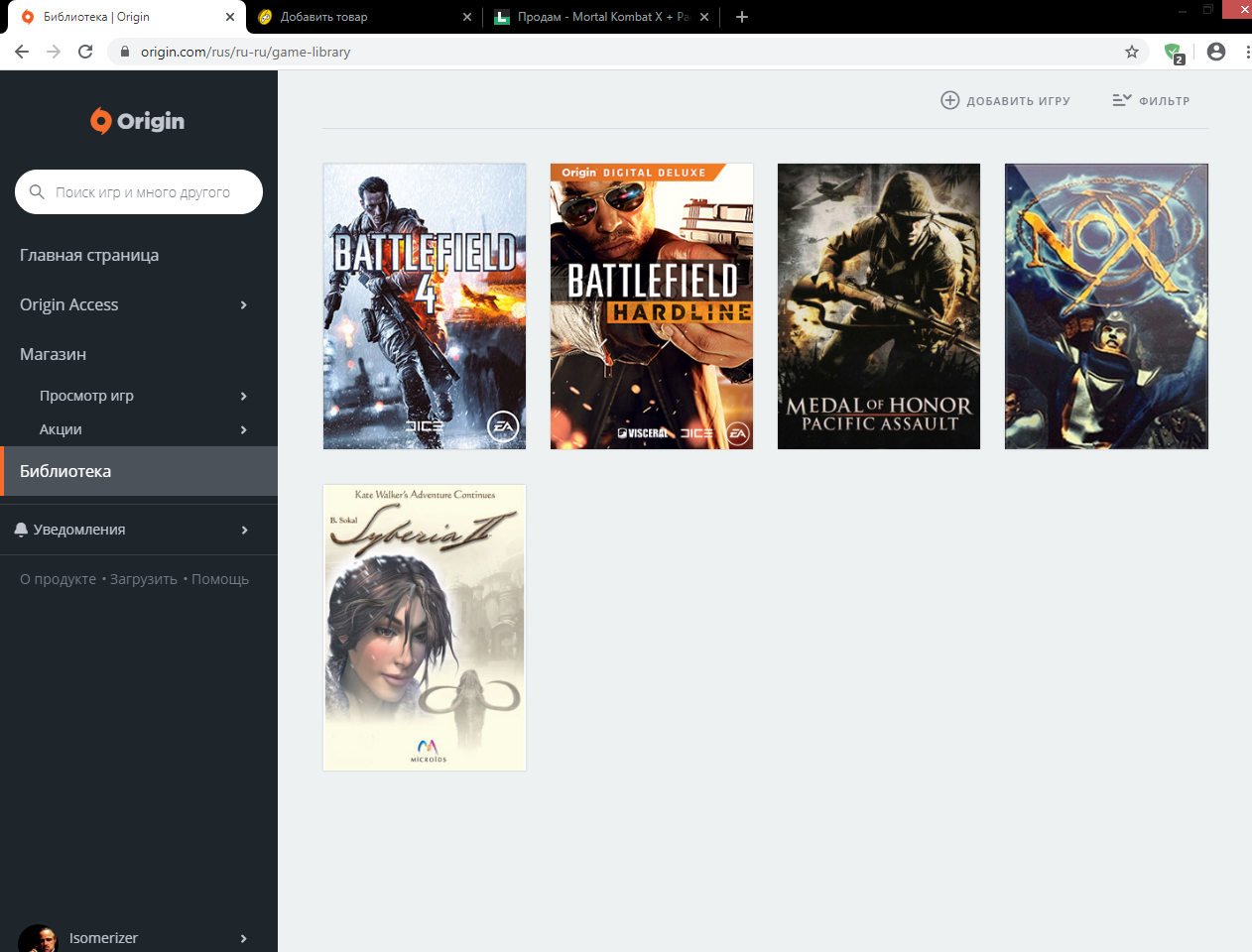Open Магазин section
This screenshot has height=952, width=1252.
[x=53, y=354]
